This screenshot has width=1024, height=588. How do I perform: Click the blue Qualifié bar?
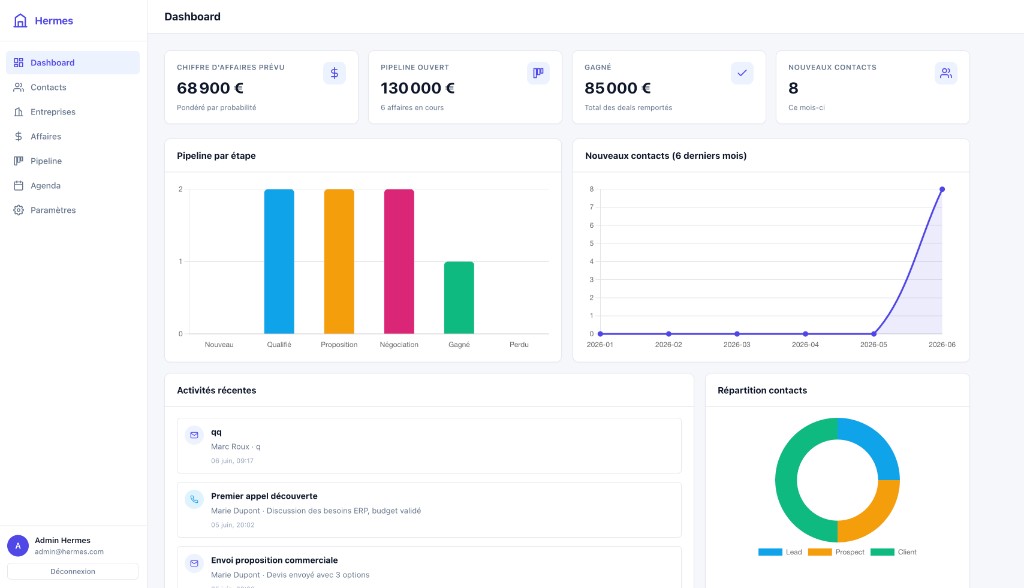coord(279,261)
